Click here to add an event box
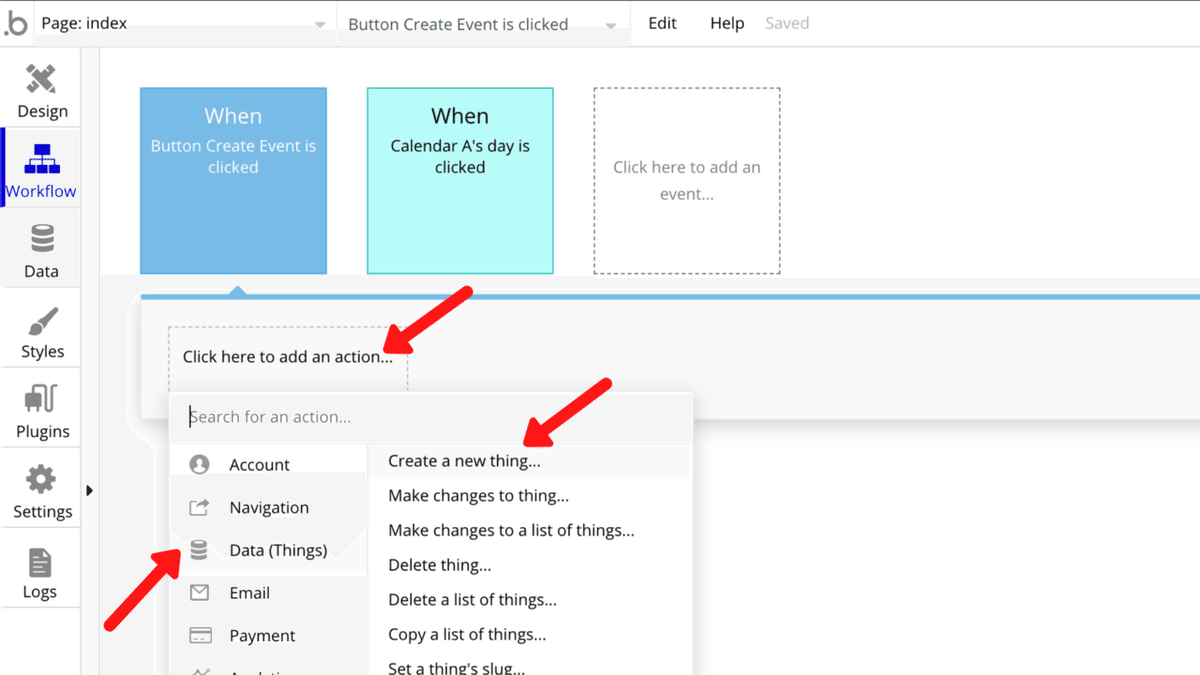This screenshot has width=1200, height=675. [687, 180]
